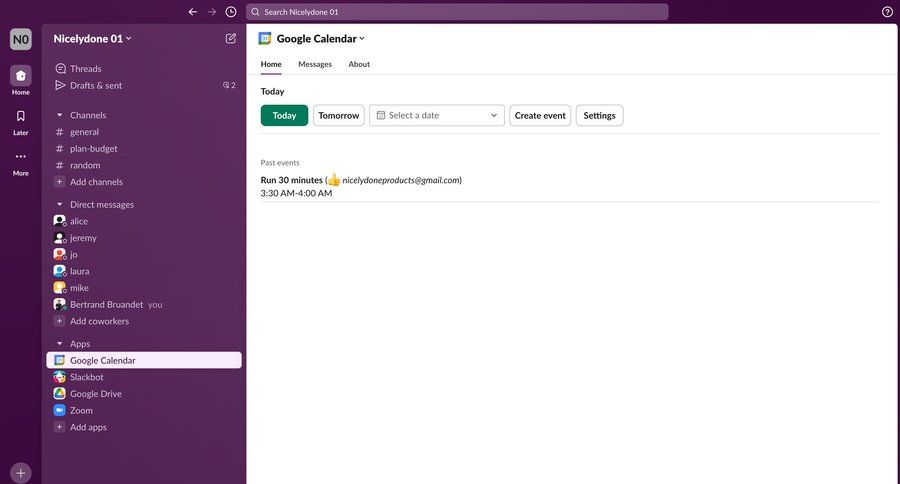Image resolution: width=900 pixels, height=484 pixels.
Task: Open the Select a date dropdown
Action: coord(437,115)
